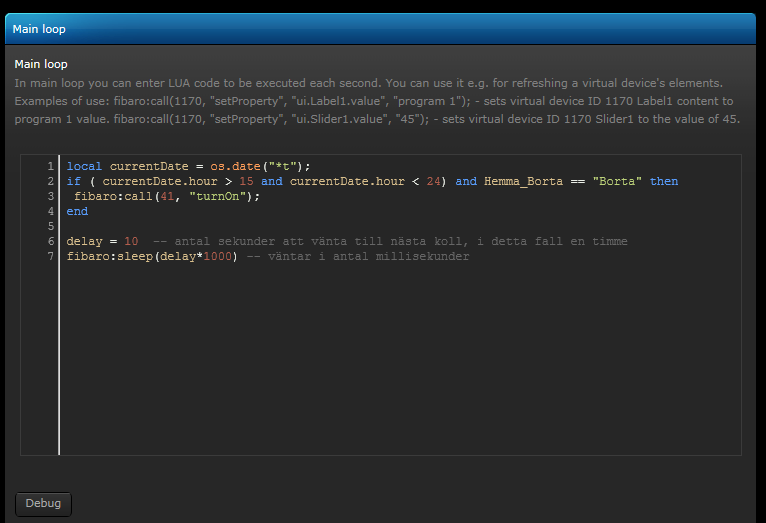Image resolution: width=766 pixels, height=523 pixels.
Task: Click the number 15 in the if condition
Action: click(246, 182)
